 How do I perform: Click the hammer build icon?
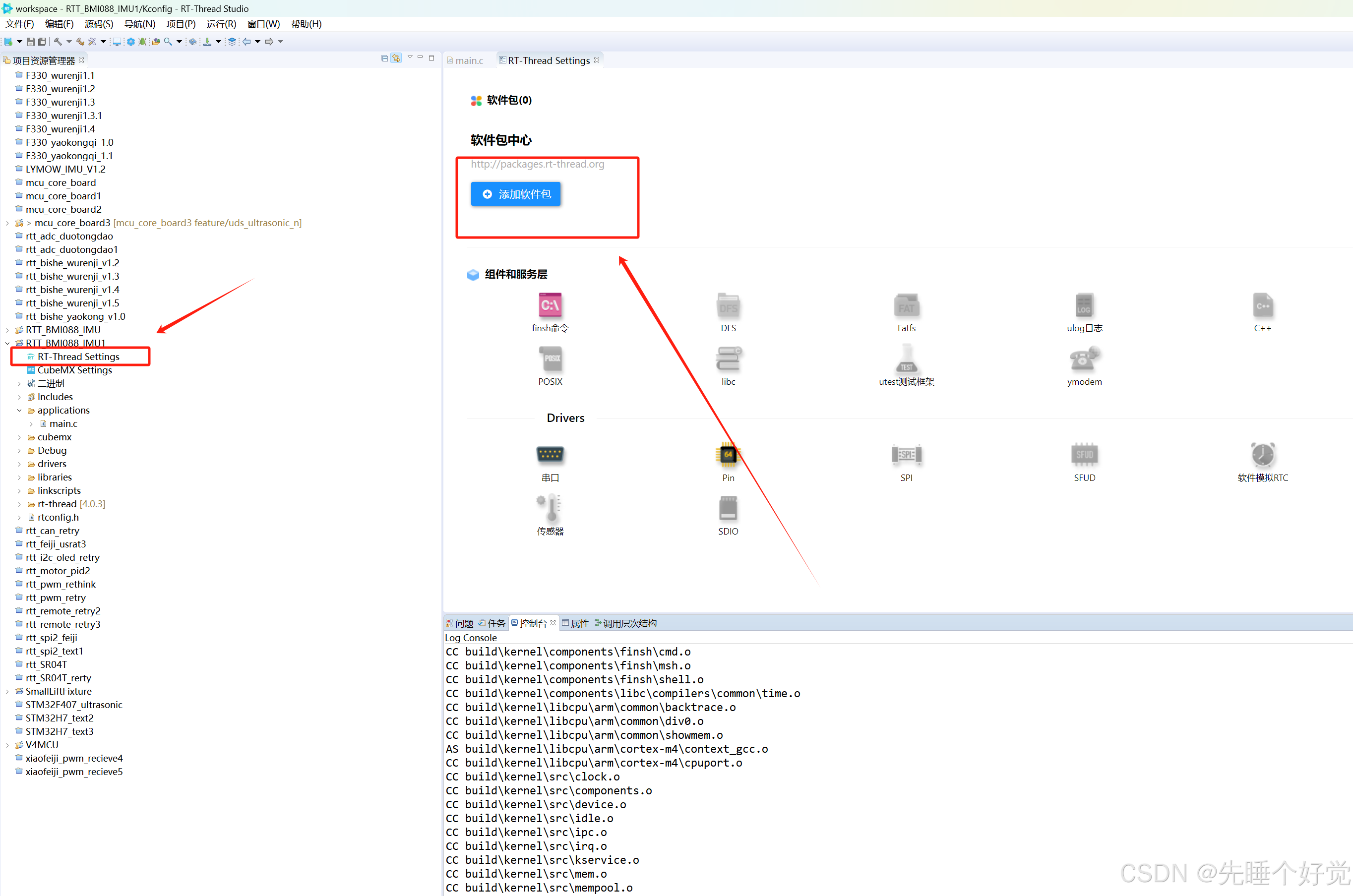pos(58,42)
